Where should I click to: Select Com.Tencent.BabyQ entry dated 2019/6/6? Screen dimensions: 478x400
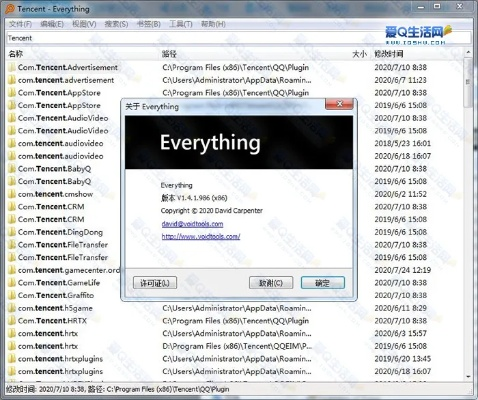(54, 181)
